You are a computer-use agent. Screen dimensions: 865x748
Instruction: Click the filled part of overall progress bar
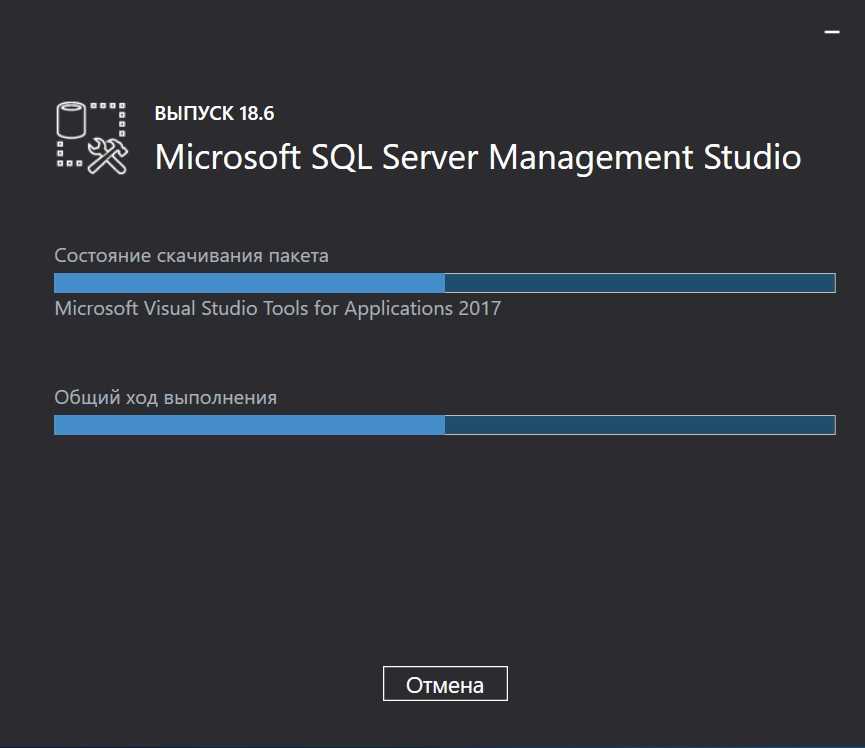[248, 425]
